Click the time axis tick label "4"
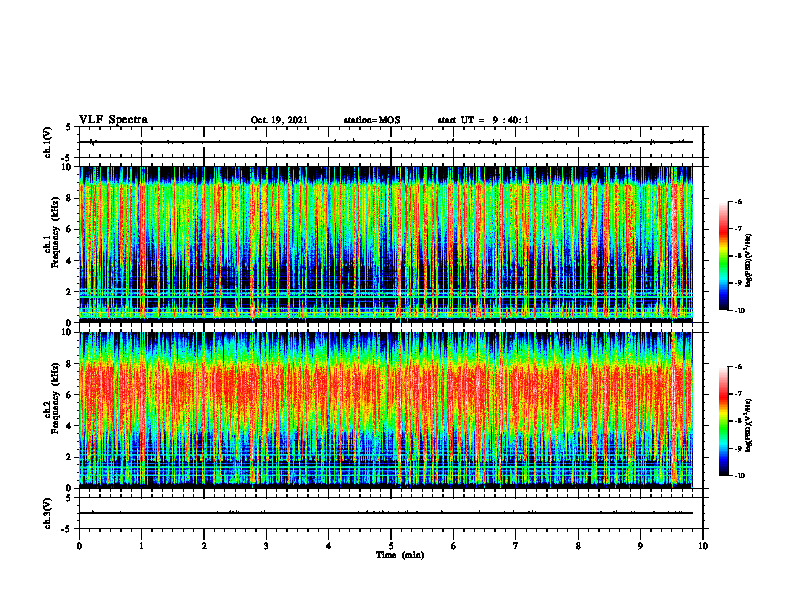This screenshot has width=792, height=612. click(328, 546)
